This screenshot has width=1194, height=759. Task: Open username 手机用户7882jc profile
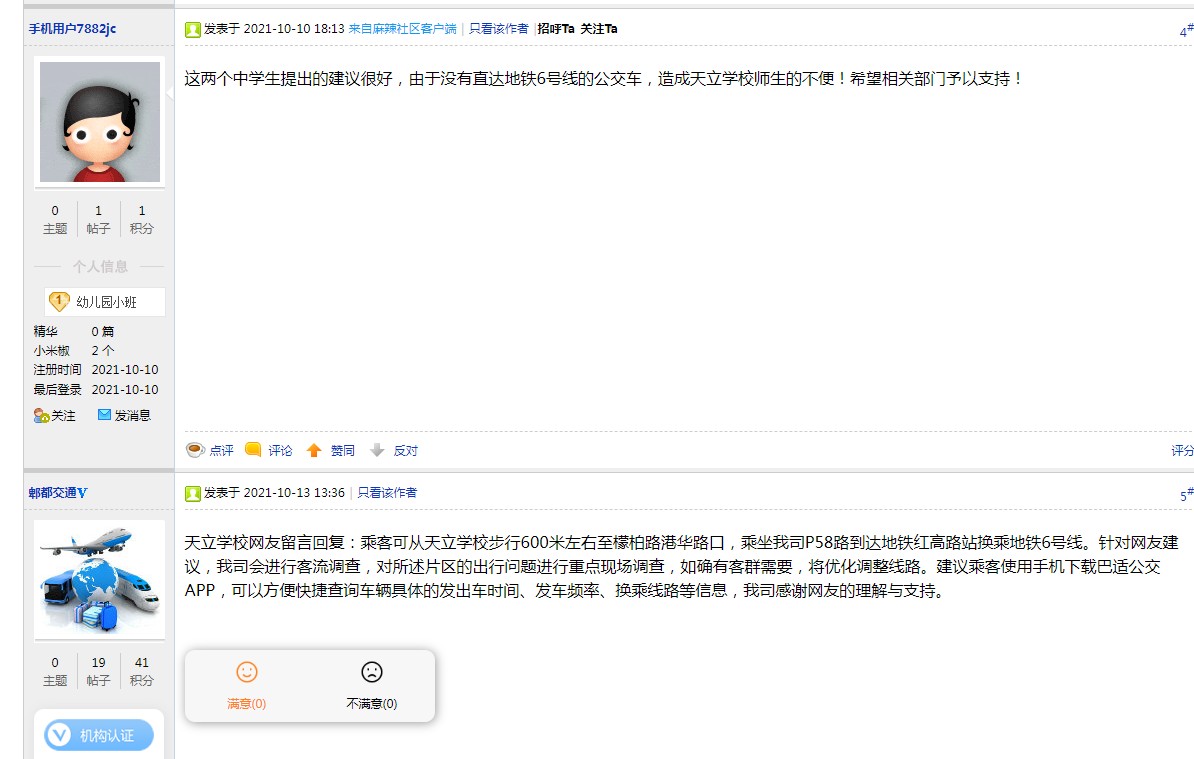[x=72, y=29]
